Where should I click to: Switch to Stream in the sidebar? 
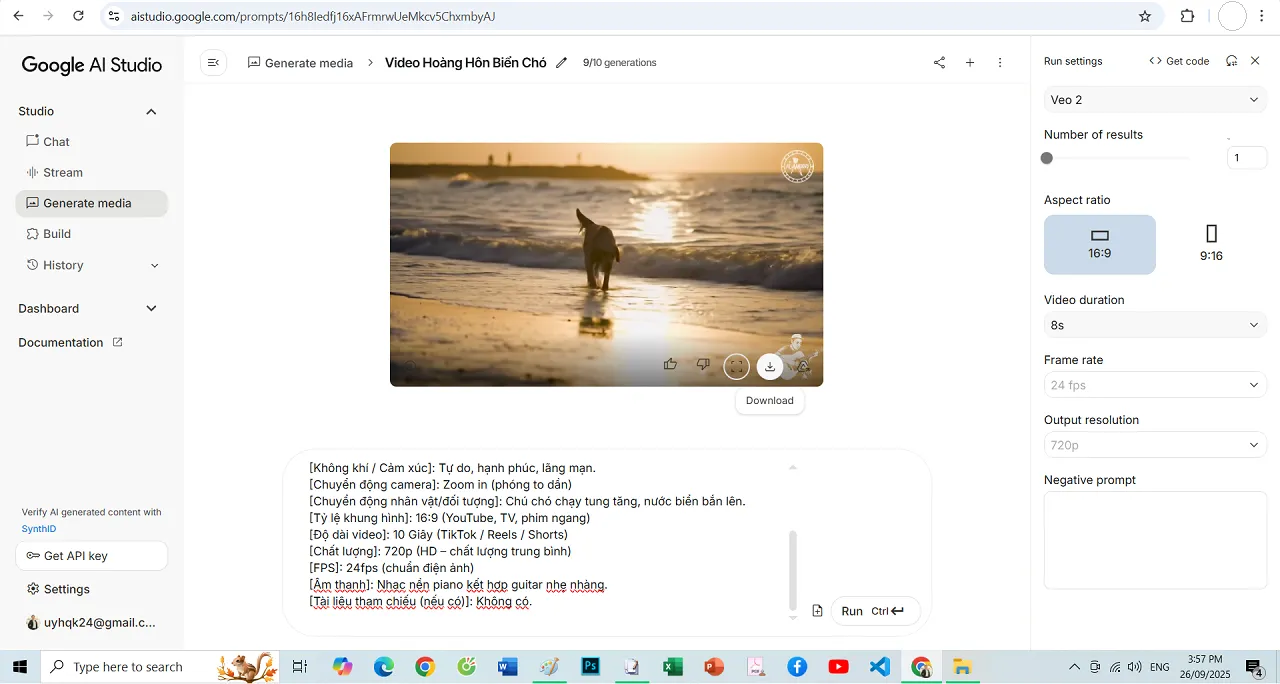point(64,172)
